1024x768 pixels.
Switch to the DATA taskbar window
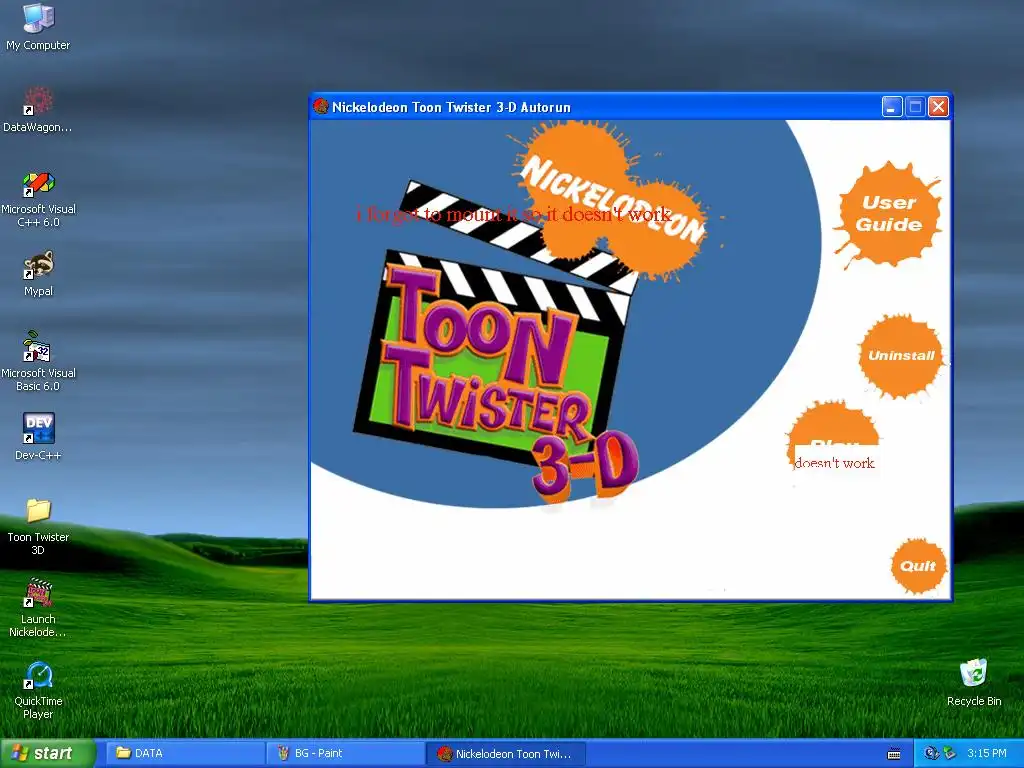click(185, 753)
